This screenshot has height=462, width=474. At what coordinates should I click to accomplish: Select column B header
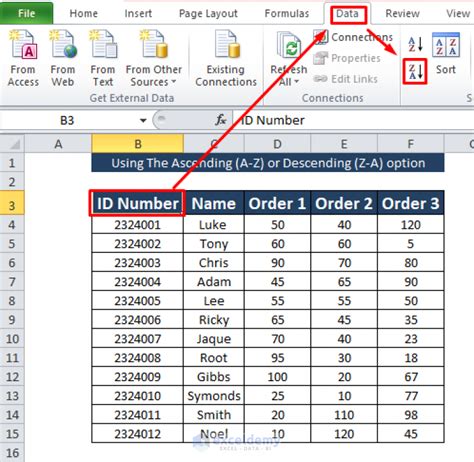point(138,144)
